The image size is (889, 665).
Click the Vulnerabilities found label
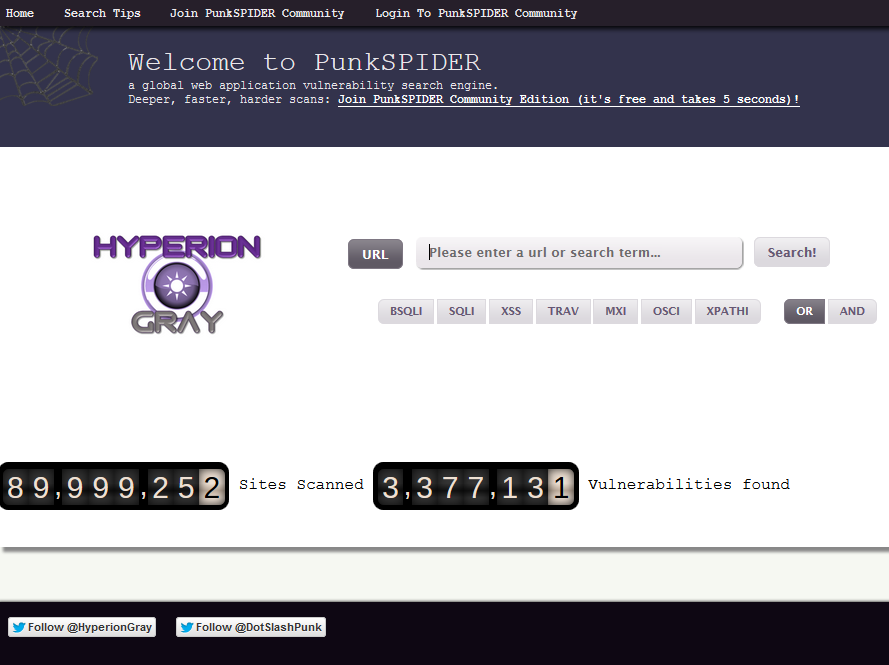point(689,485)
